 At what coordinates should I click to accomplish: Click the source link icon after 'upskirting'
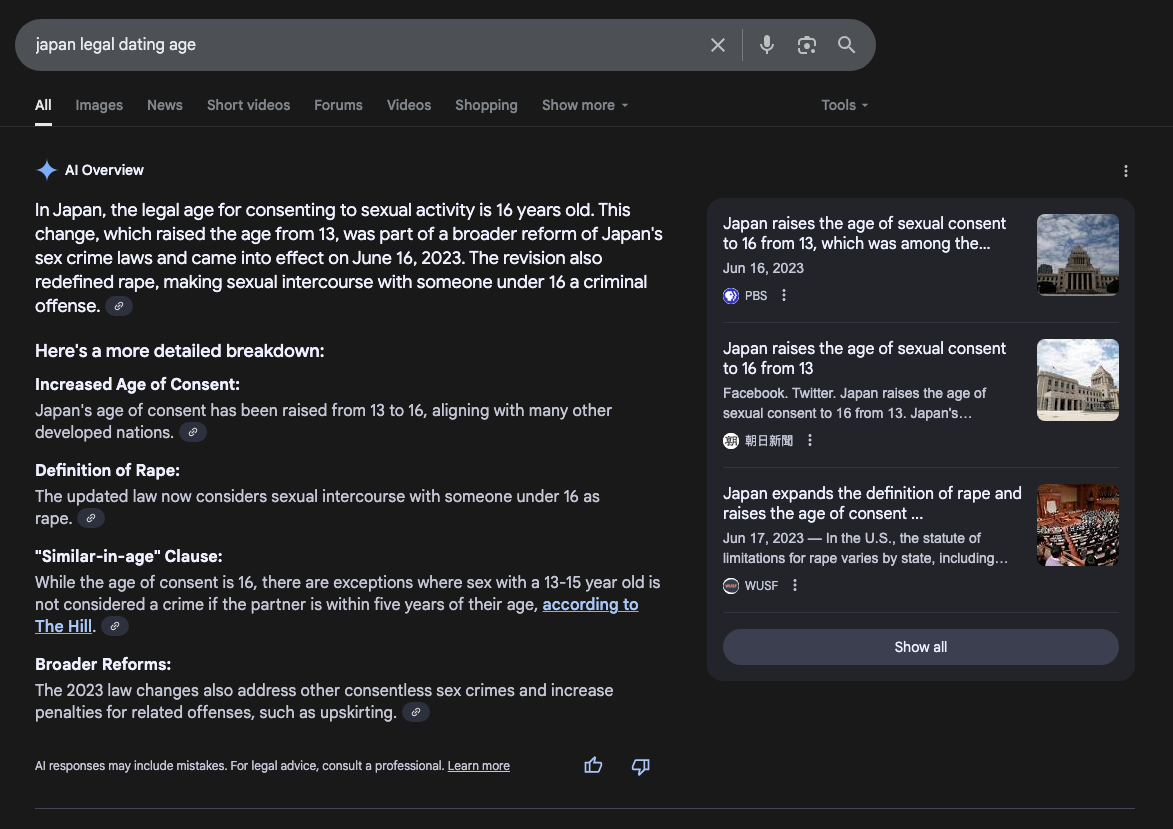point(416,712)
